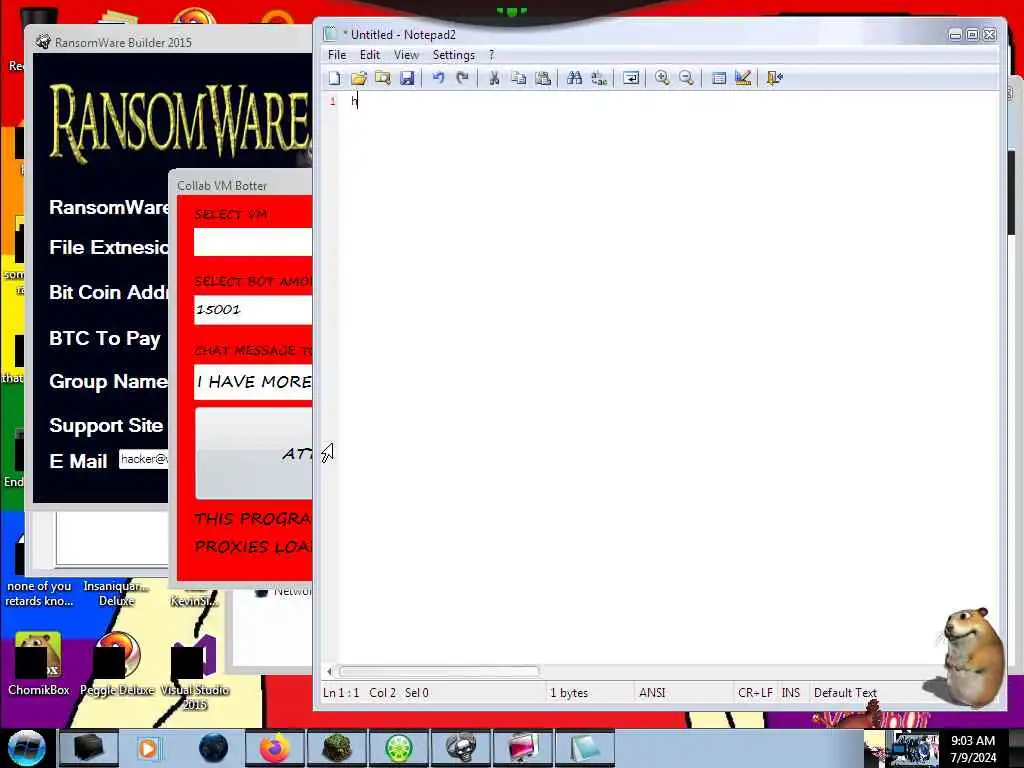Viewport: 1024px width, 768px height.
Task: Open the ? help menu
Action: 492,55
